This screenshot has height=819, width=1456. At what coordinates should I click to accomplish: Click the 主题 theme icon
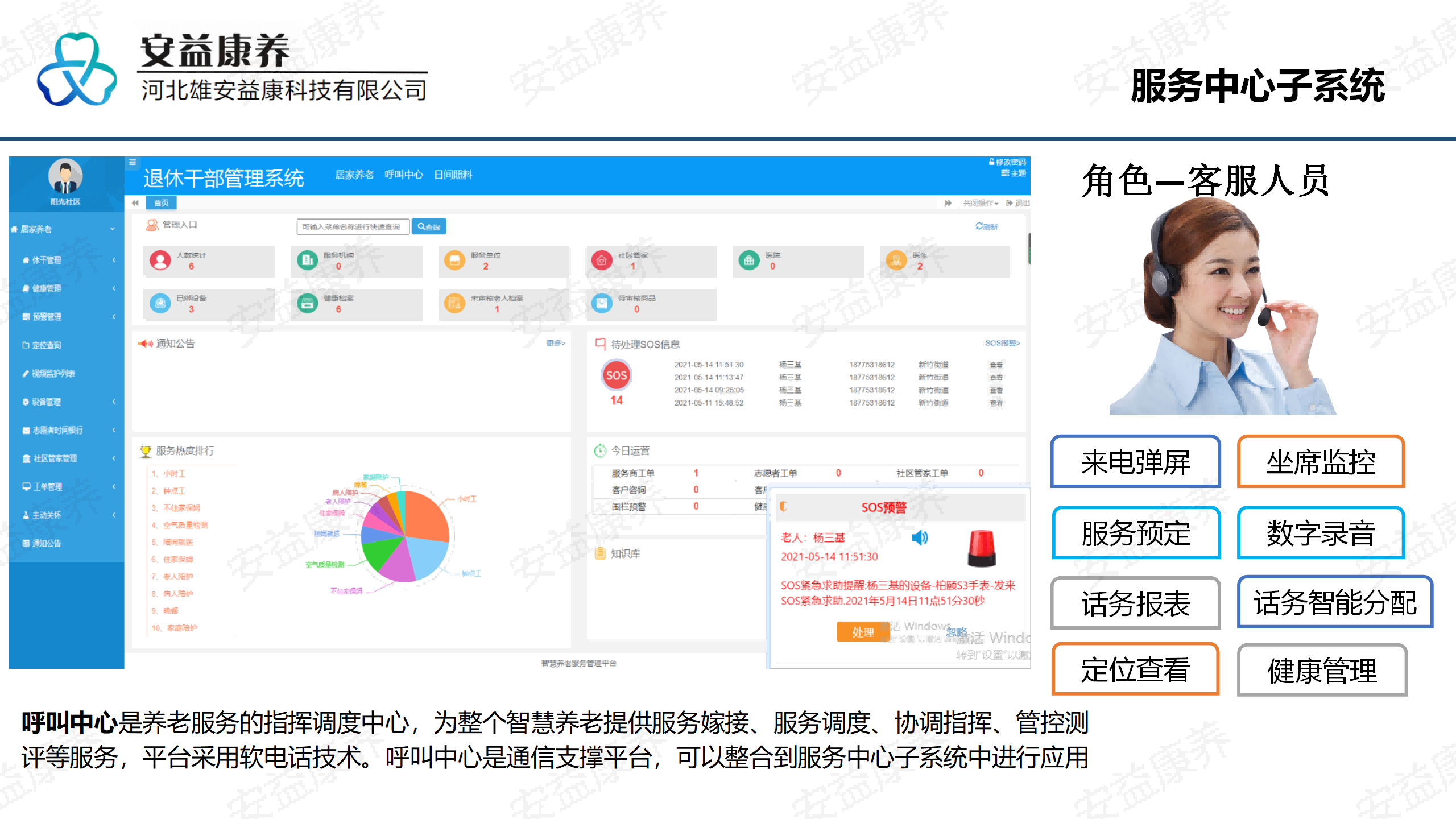pyautogui.click(x=1005, y=173)
